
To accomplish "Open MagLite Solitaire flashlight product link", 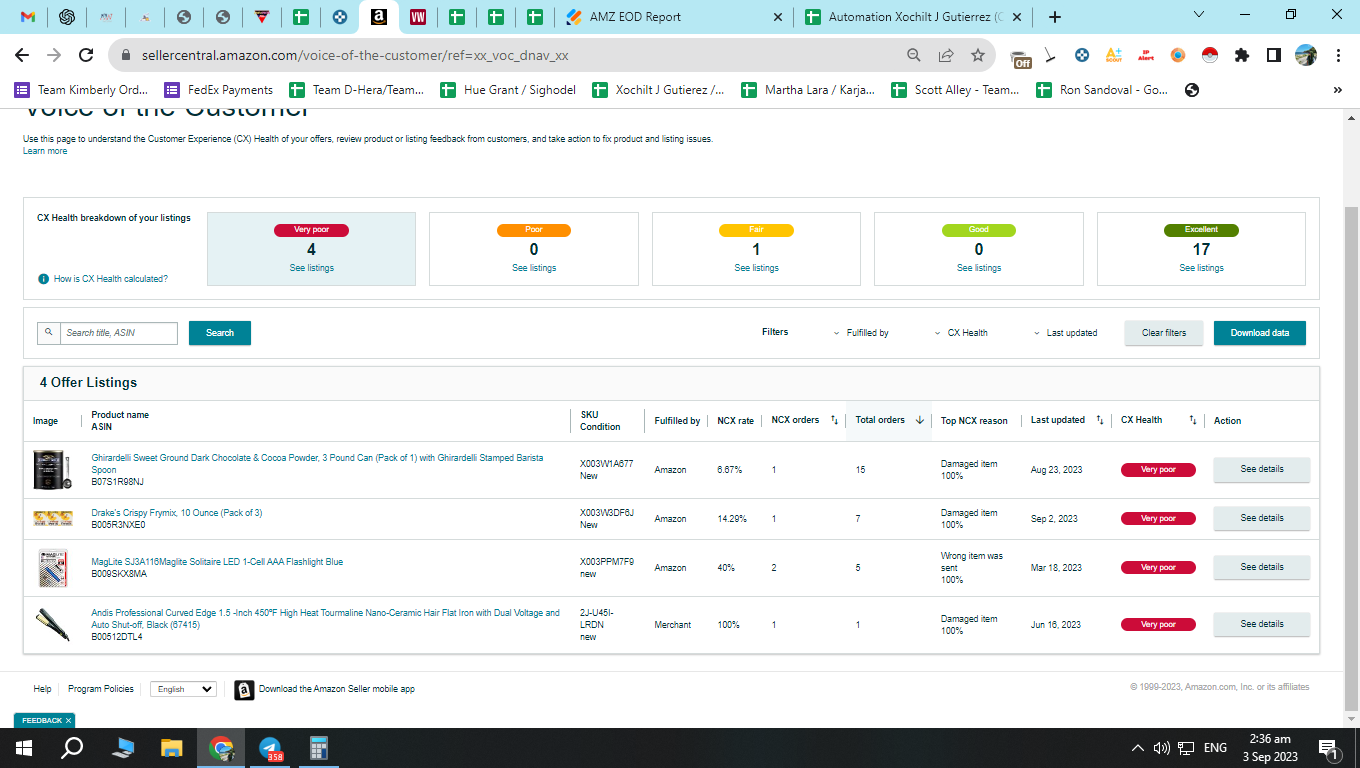I will (x=217, y=562).
